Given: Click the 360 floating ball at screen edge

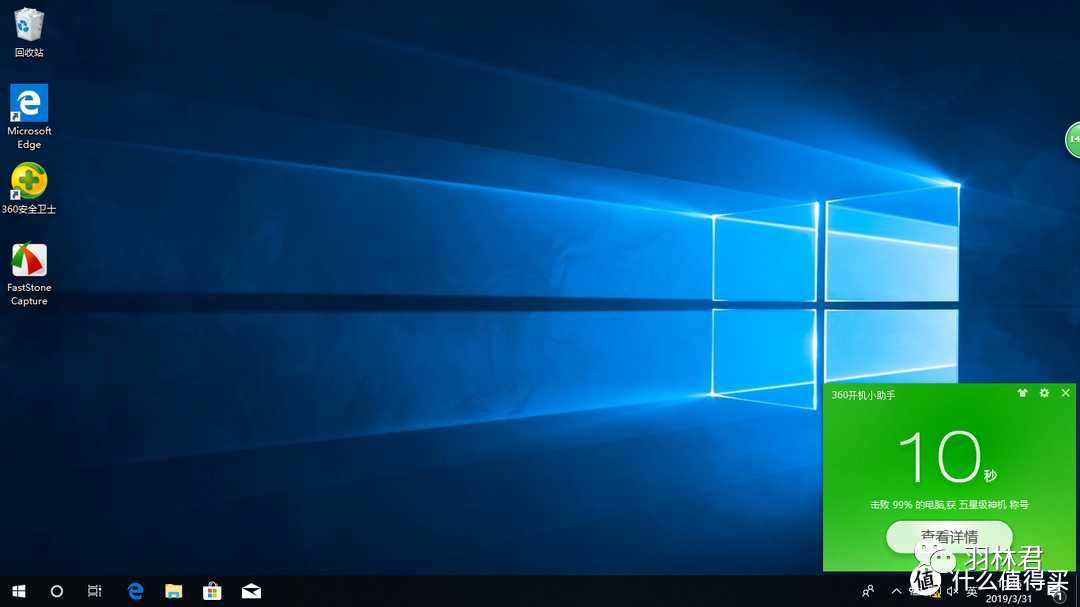Looking at the screenshot, I should [1073, 139].
